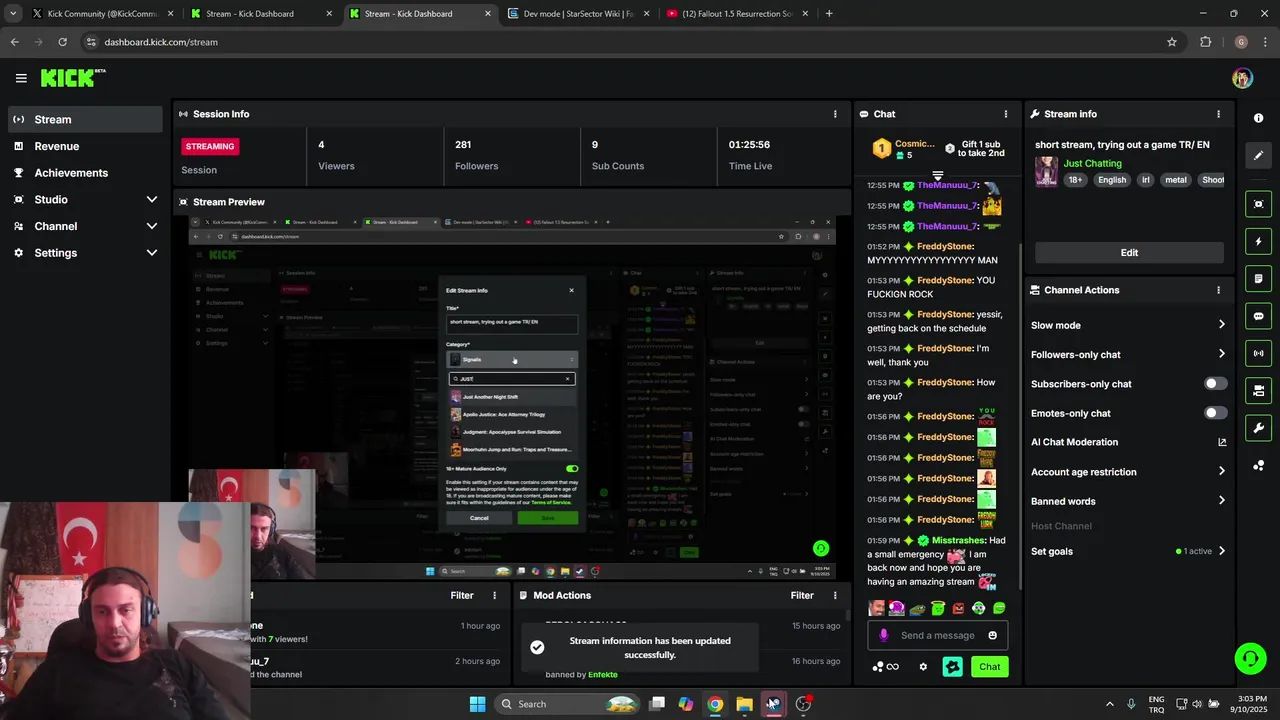Reload the browser page

click(x=62, y=42)
